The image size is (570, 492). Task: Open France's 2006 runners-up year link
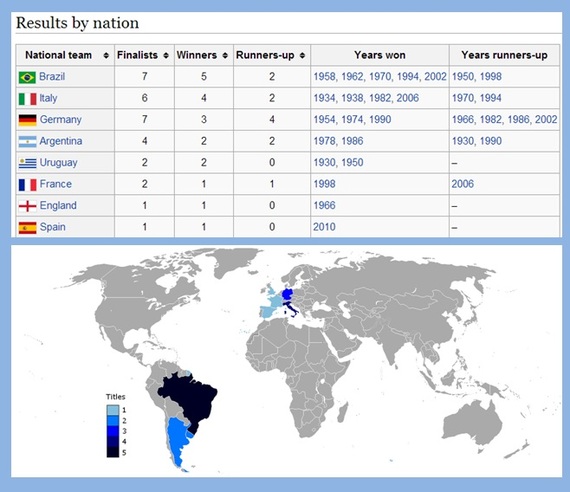462,184
